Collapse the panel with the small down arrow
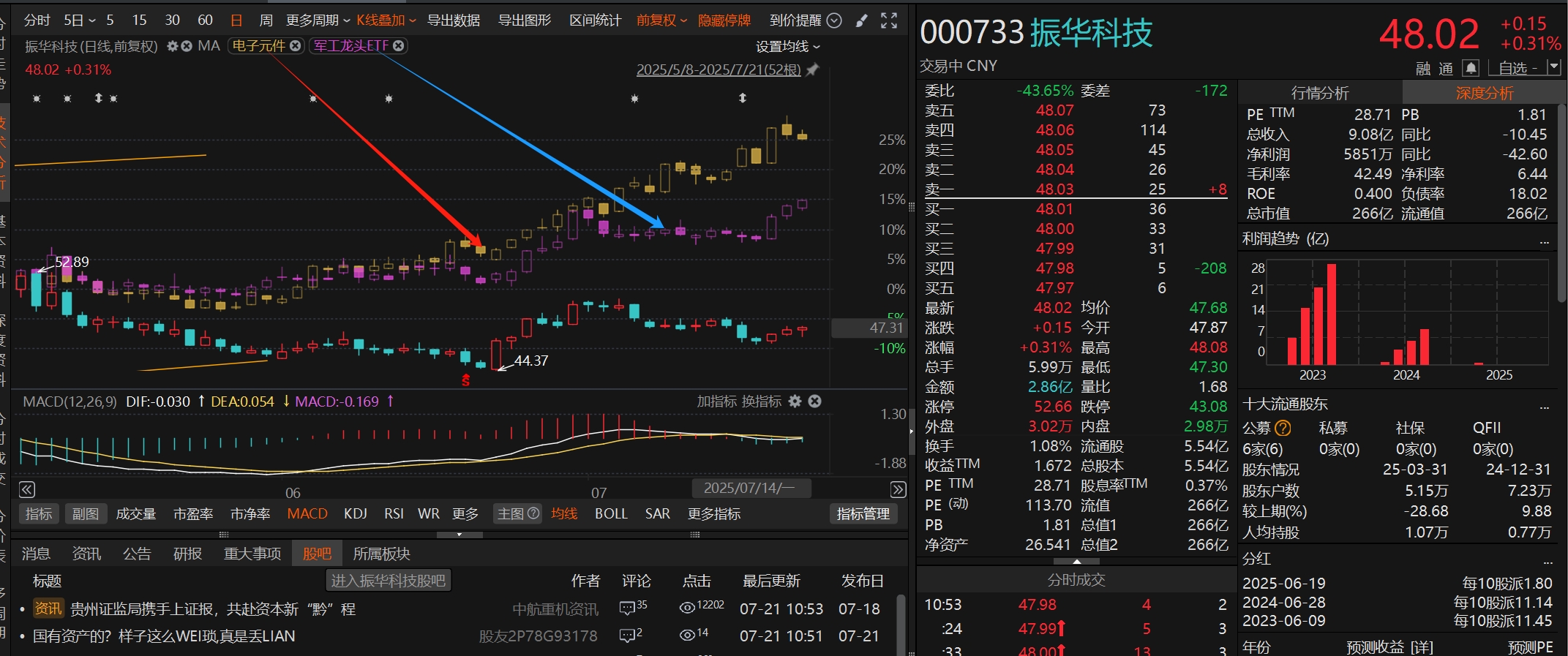Viewport: 1568px width, 656px height. (x=459, y=535)
